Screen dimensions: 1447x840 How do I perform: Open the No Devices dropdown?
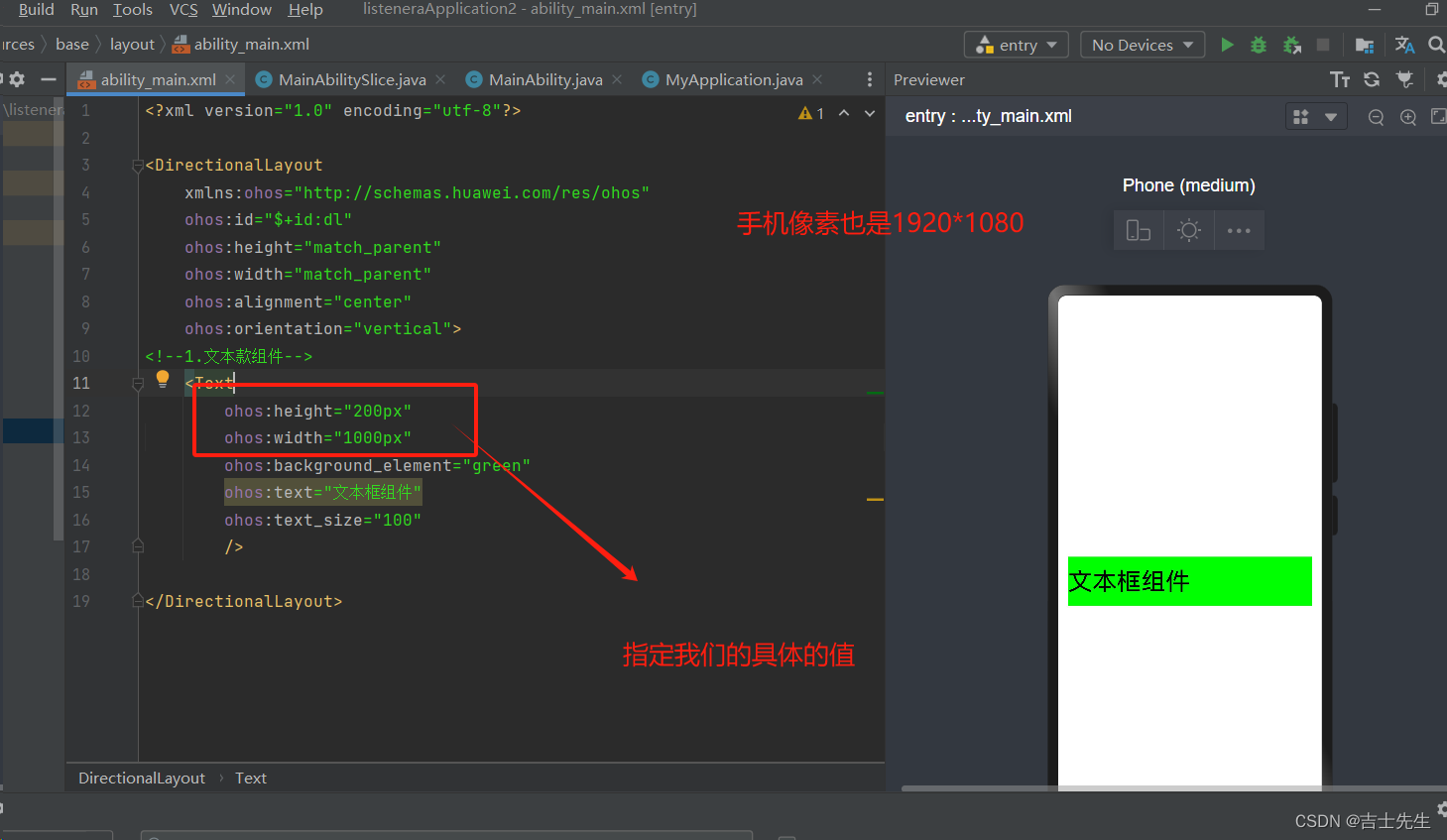(x=1143, y=45)
